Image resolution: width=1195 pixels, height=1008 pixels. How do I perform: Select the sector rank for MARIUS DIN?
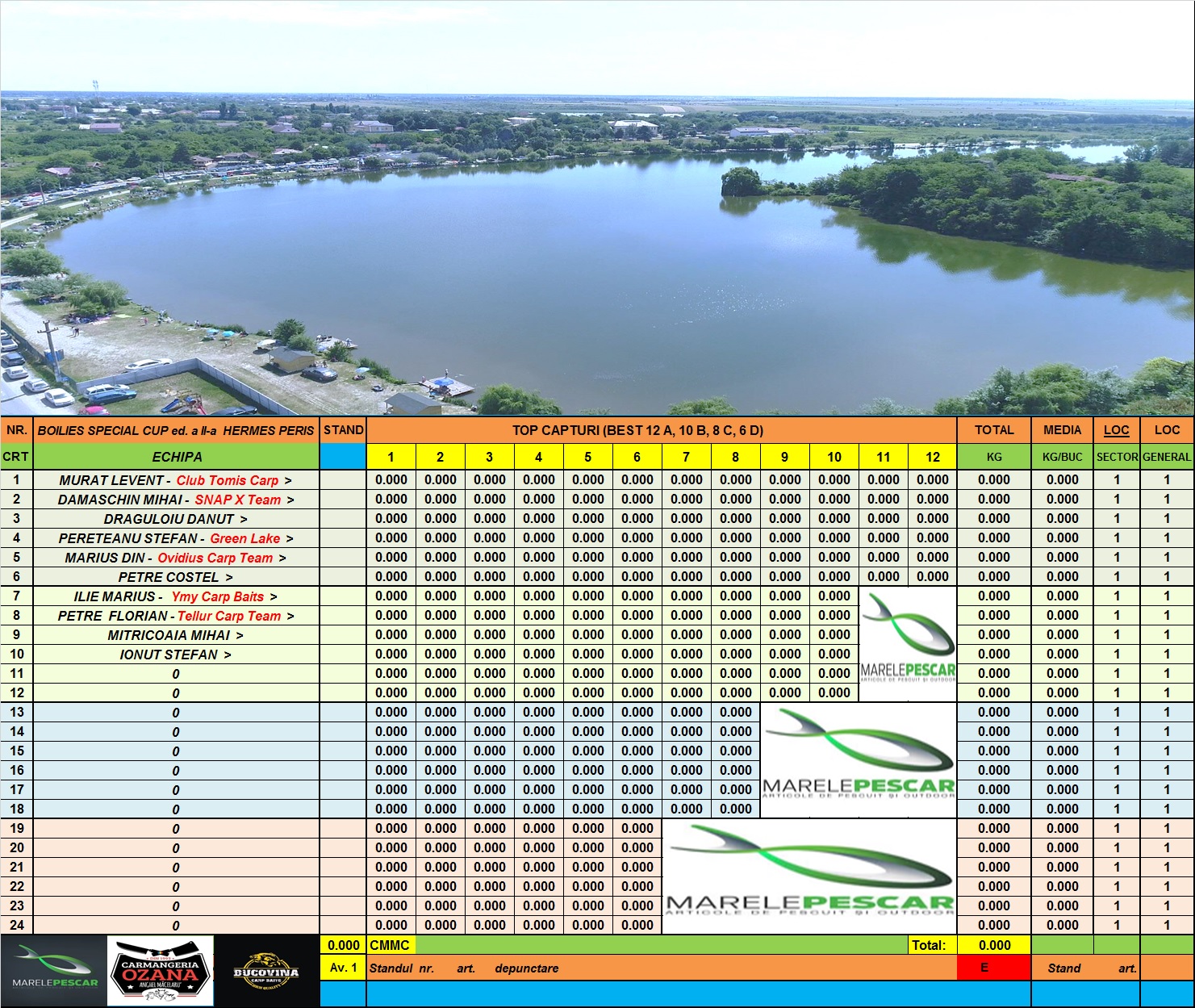pyautogui.click(x=1117, y=557)
